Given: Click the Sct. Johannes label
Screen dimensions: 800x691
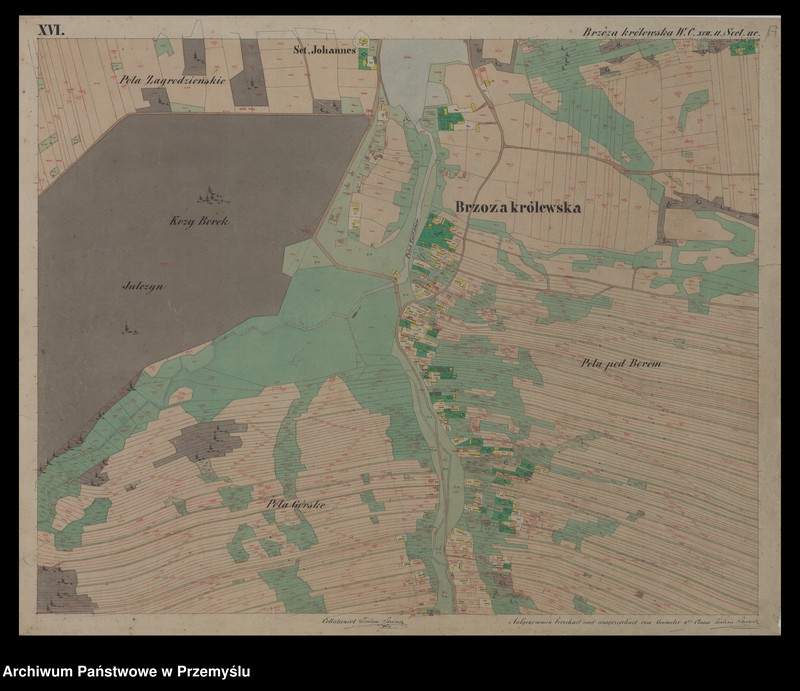Looking at the screenshot, I should [324, 47].
